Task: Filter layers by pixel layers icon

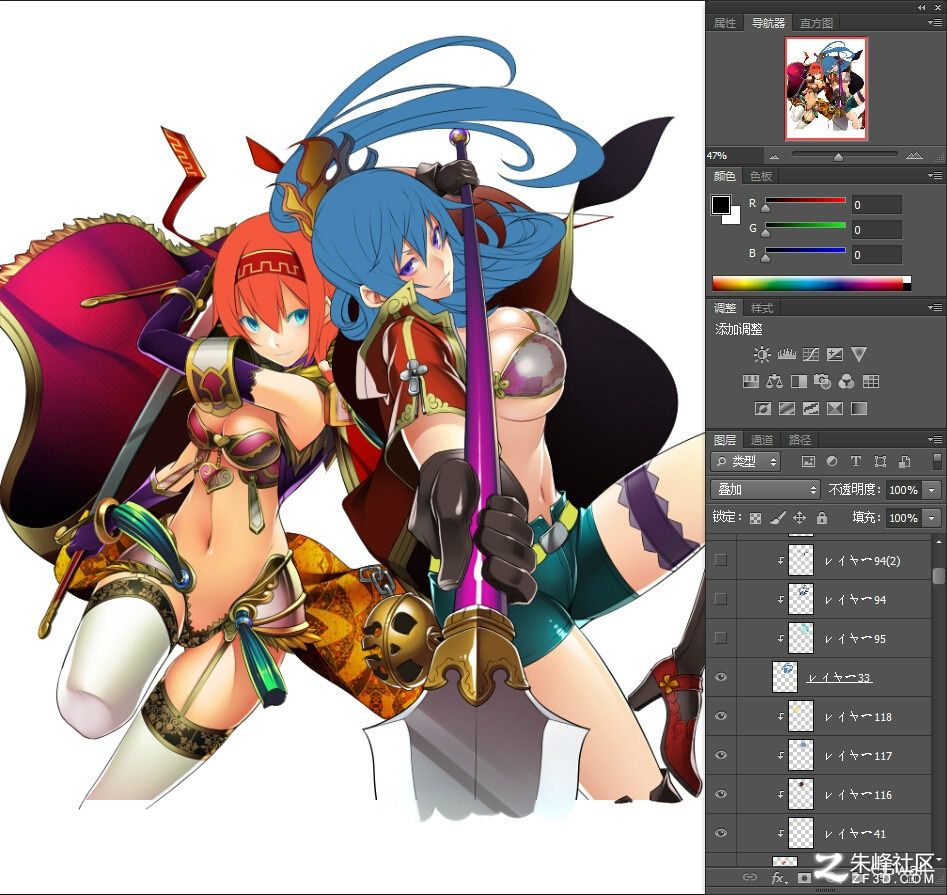Action: (x=808, y=462)
